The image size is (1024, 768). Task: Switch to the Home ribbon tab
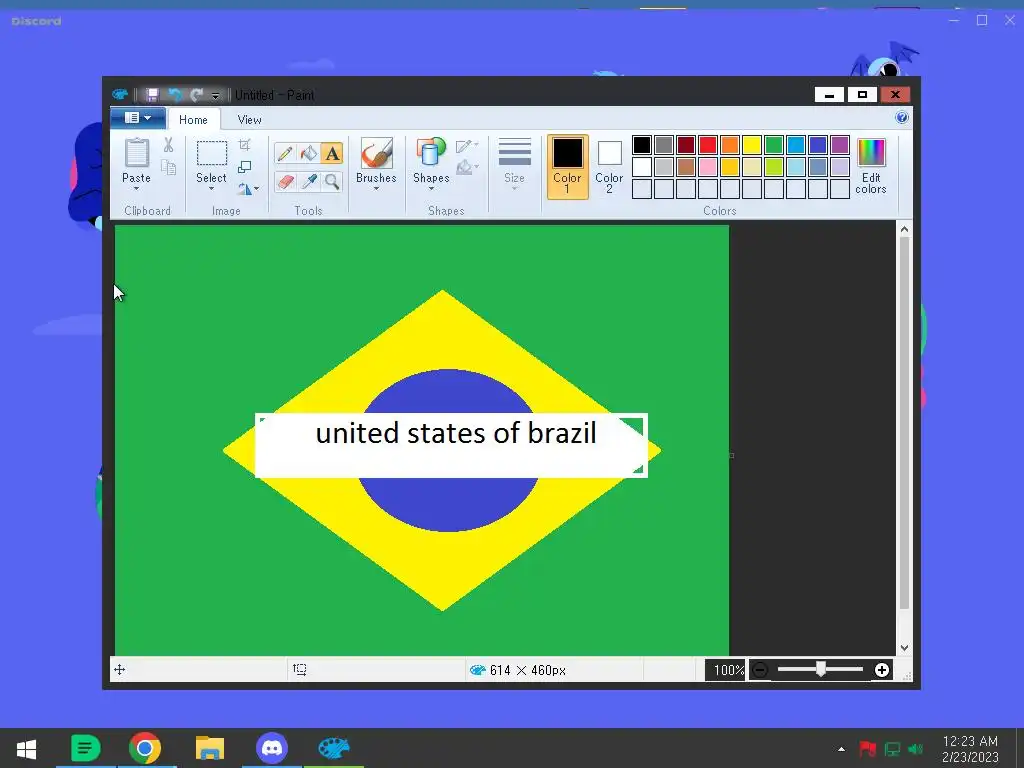pos(193,120)
